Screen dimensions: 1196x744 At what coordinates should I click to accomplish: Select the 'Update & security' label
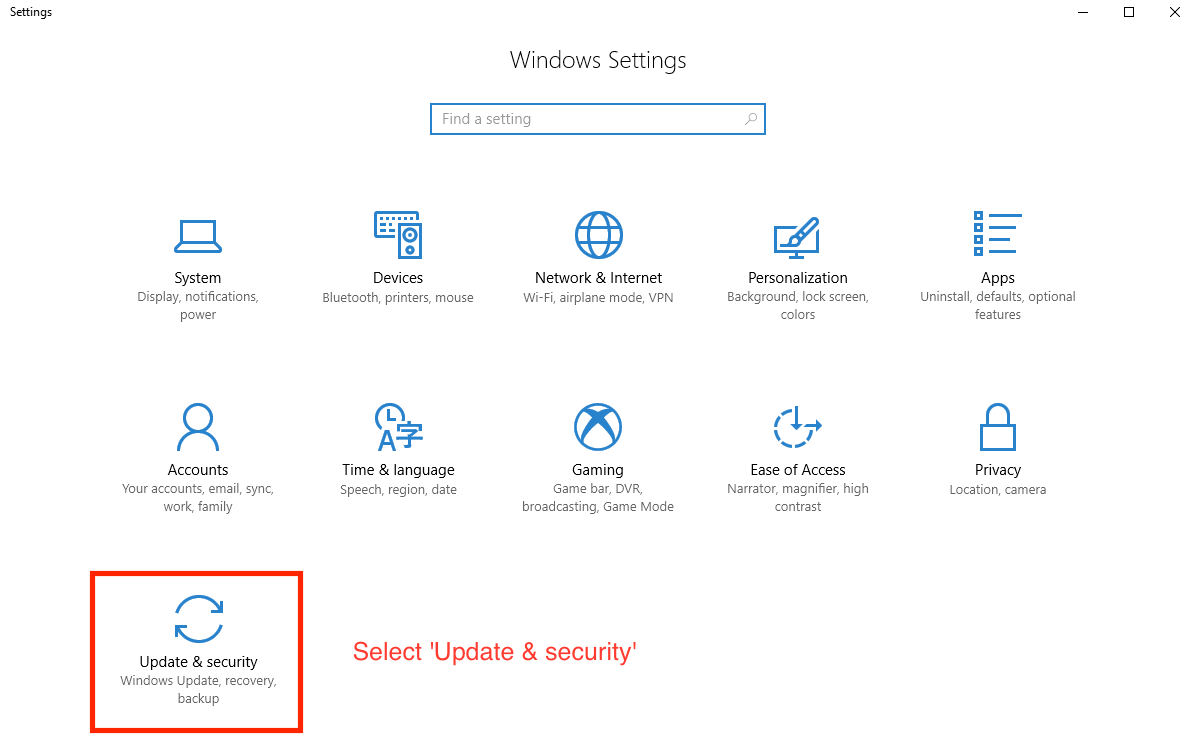198,662
